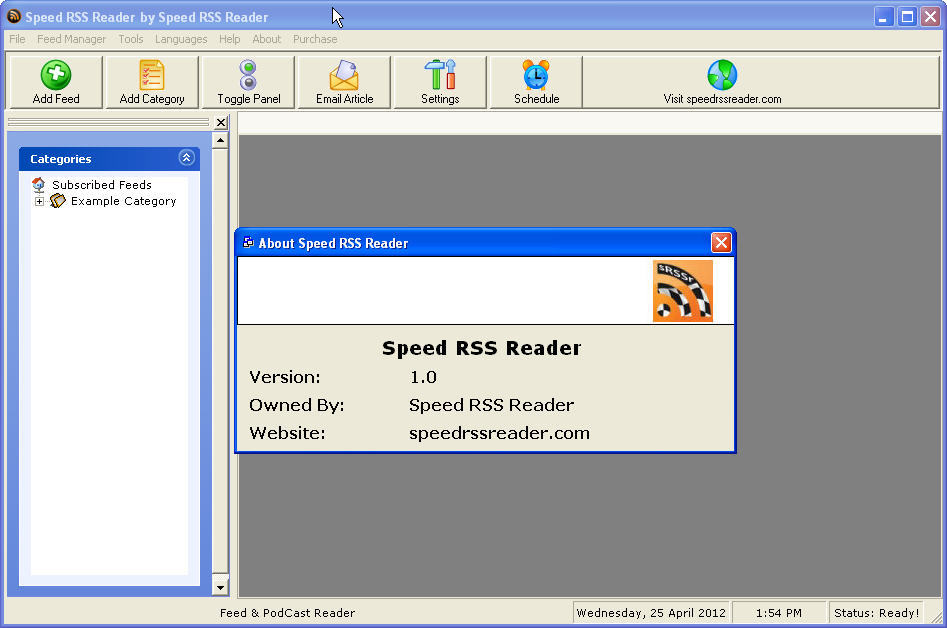Image resolution: width=947 pixels, height=628 pixels.
Task: Click the Purchase menu item
Action: (315, 39)
